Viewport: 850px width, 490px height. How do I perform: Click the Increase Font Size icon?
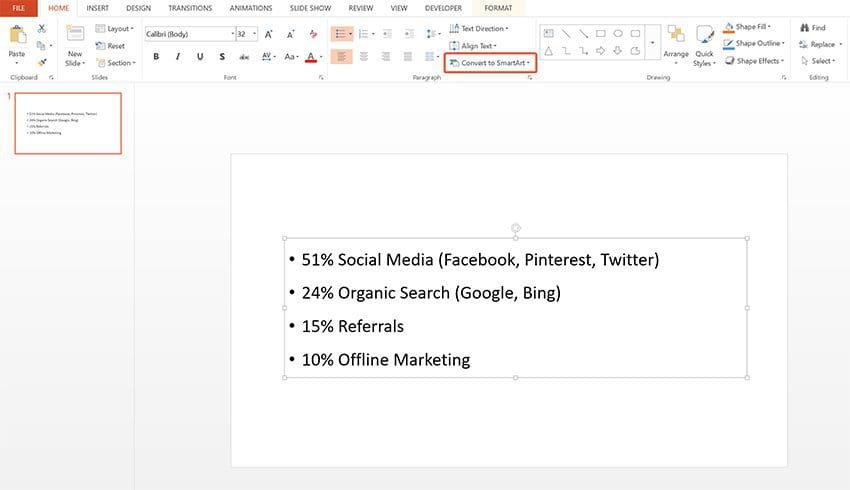click(268, 34)
